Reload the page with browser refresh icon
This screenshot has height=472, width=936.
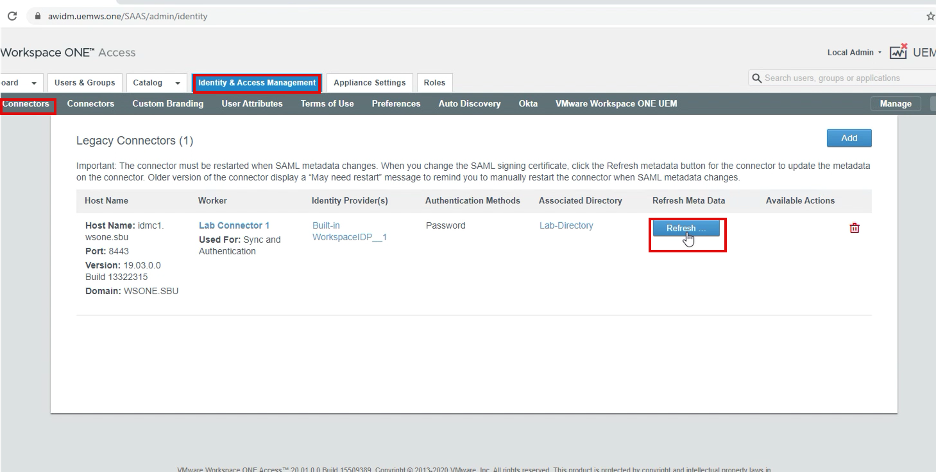pyautogui.click(x=12, y=16)
